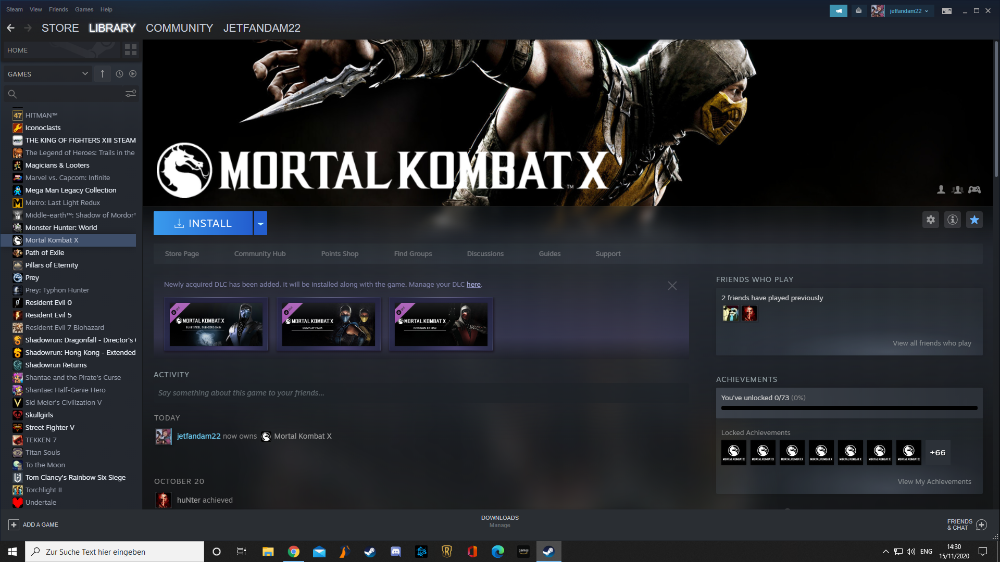The width and height of the screenshot is (1000, 562).
Task: Open Windows Task View button
Action: (241, 552)
